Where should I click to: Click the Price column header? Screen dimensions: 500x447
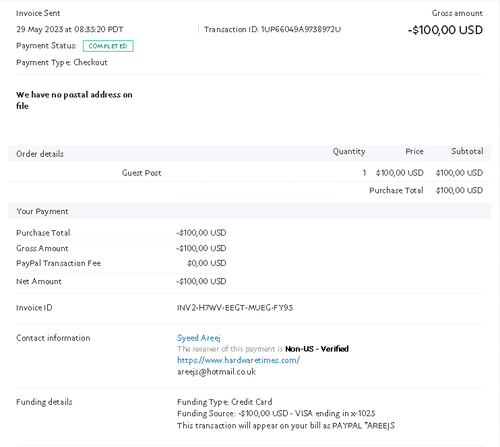pyautogui.click(x=414, y=151)
